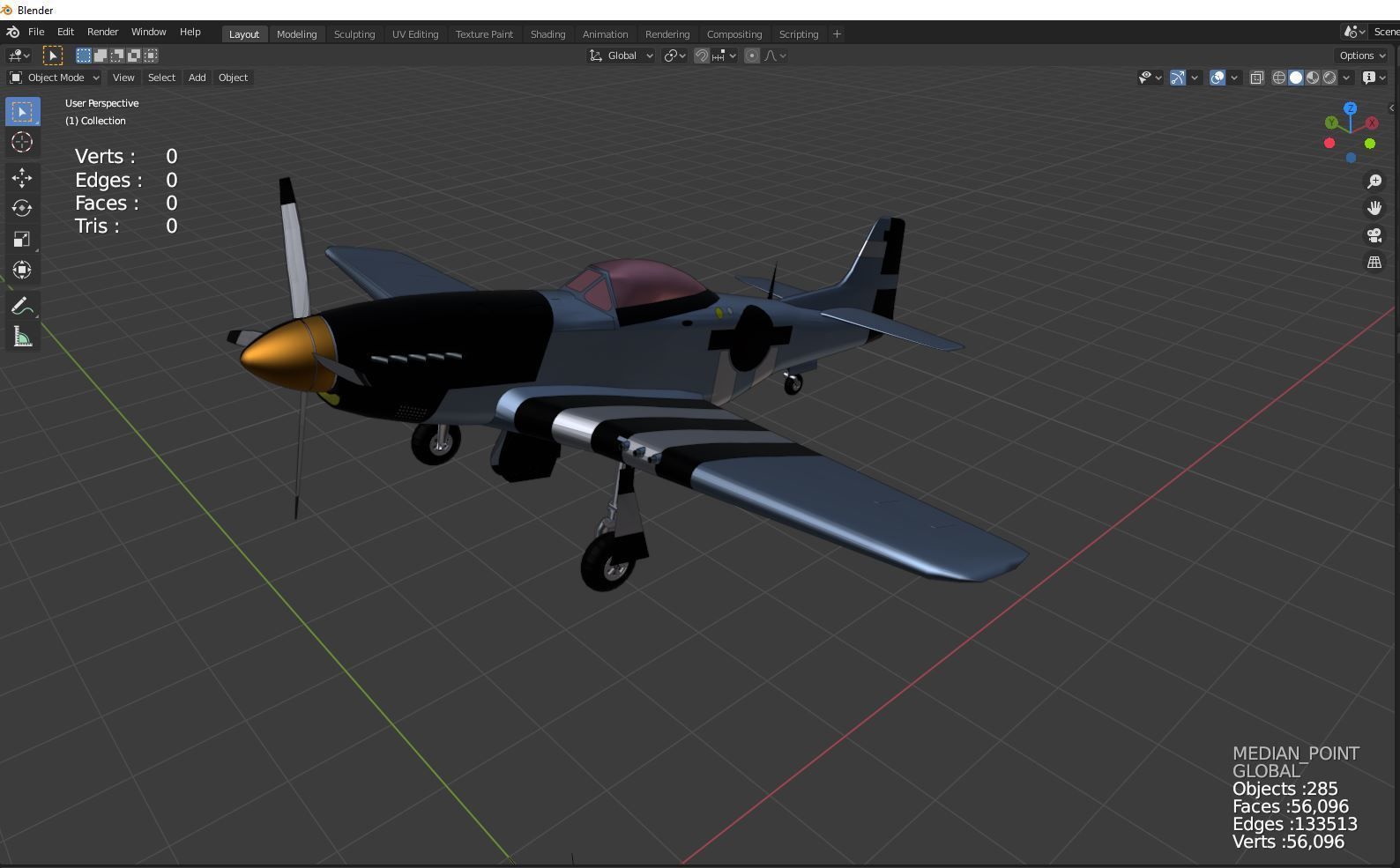1400x868 pixels.
Task: Open the Render menu
Action: click(102, 32)
